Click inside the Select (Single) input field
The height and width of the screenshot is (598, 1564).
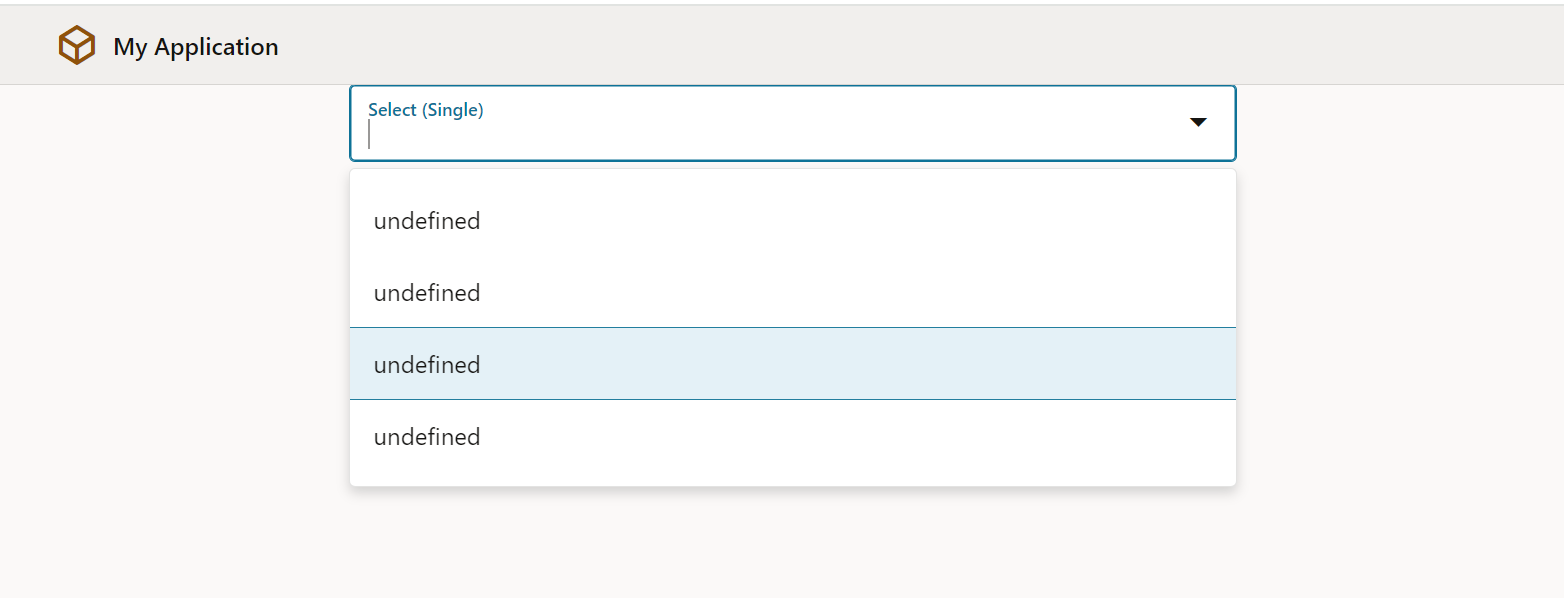tap(600, 135)
